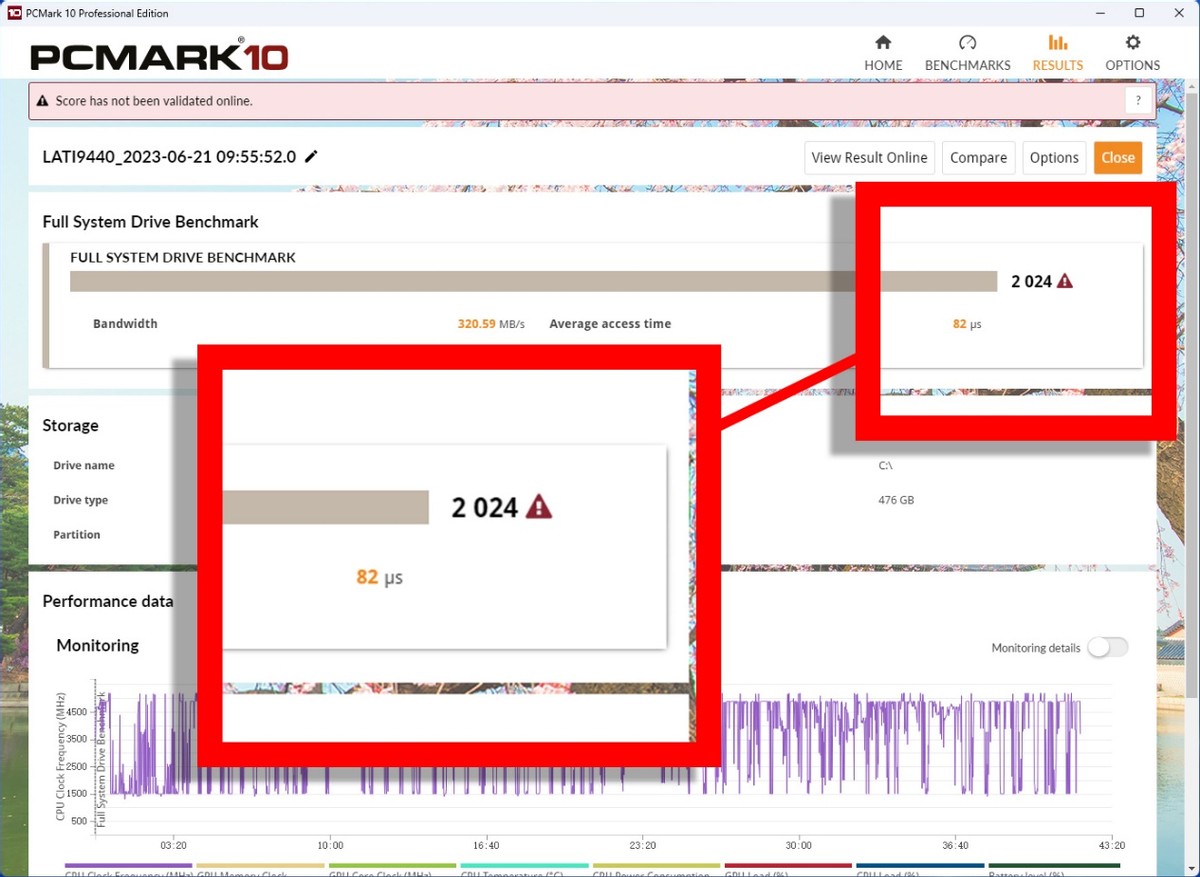Click the bandwidth value 320.59 MB/s
This screenshot has width=1200, height=877.
(491, 324)
